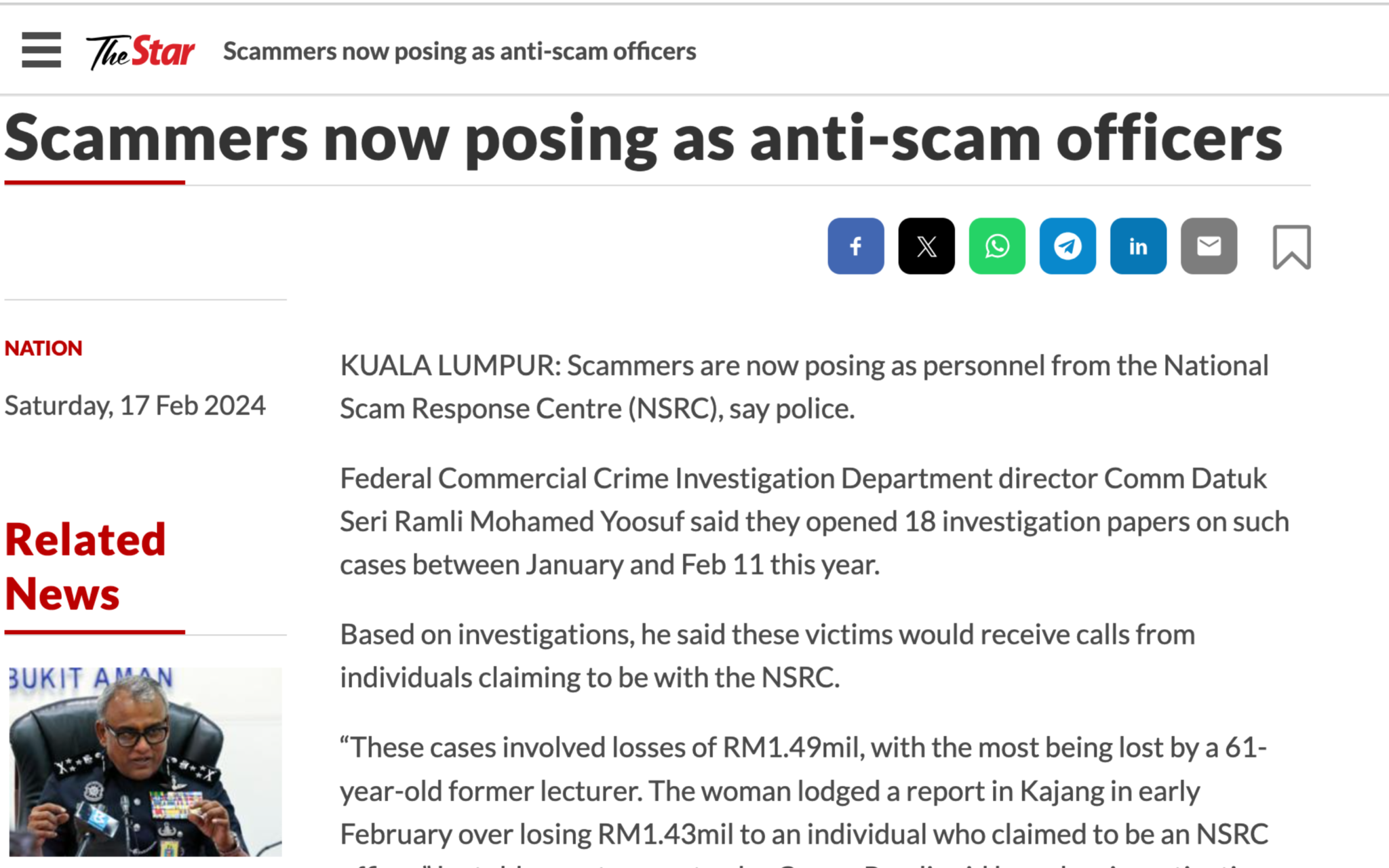This screenshot has height=868, width=1389.
Task: Click the sticky header article title
Action: (459, 52)
